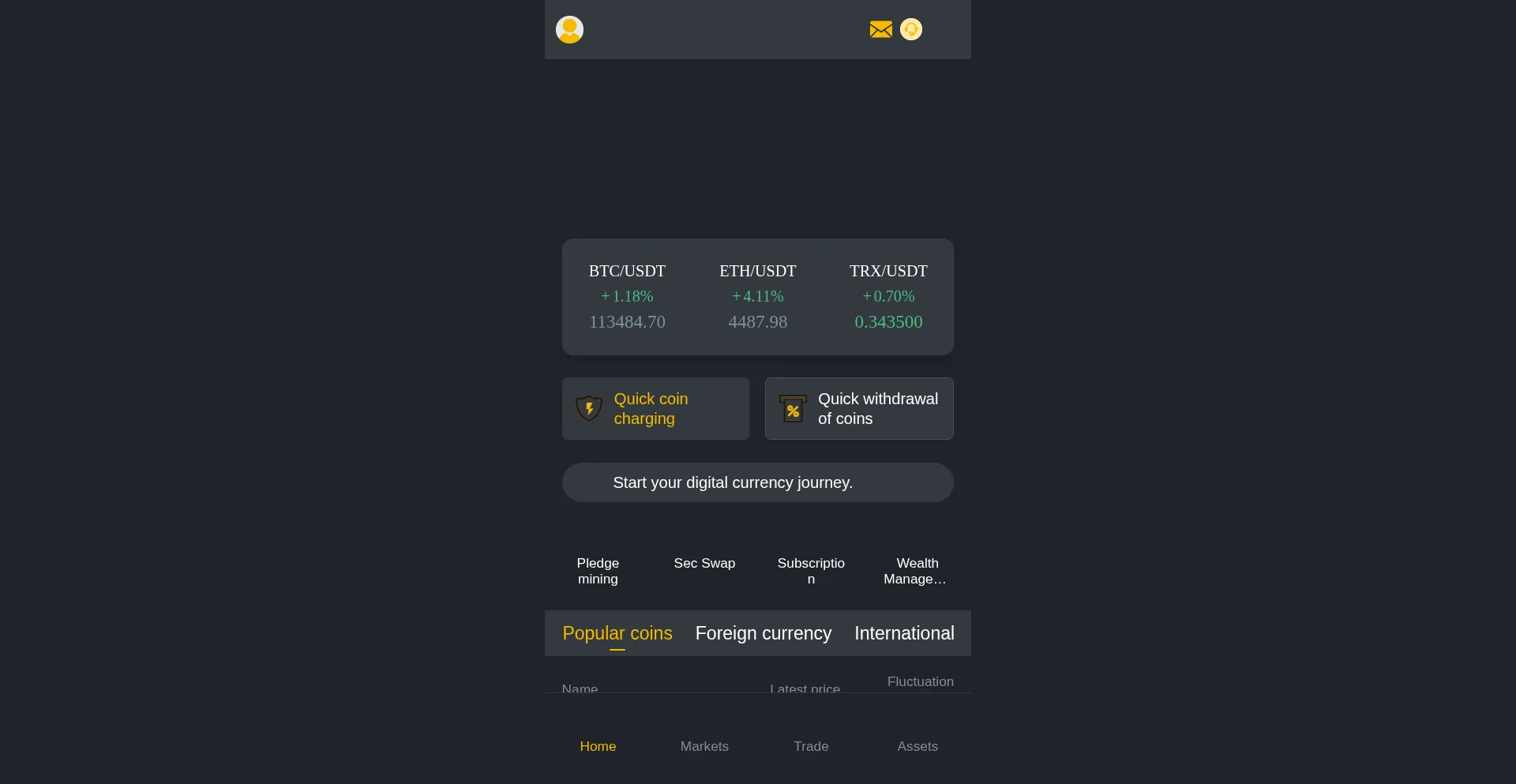
Task: Switch to the International tab
Action: coord(904,633)
